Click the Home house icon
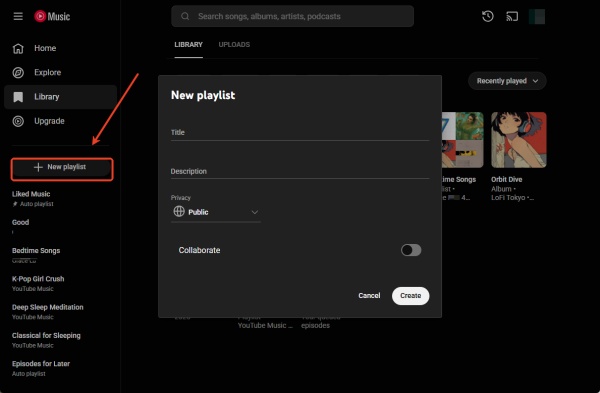This screenshot has height=393, width=600. [x=18, y=49]
